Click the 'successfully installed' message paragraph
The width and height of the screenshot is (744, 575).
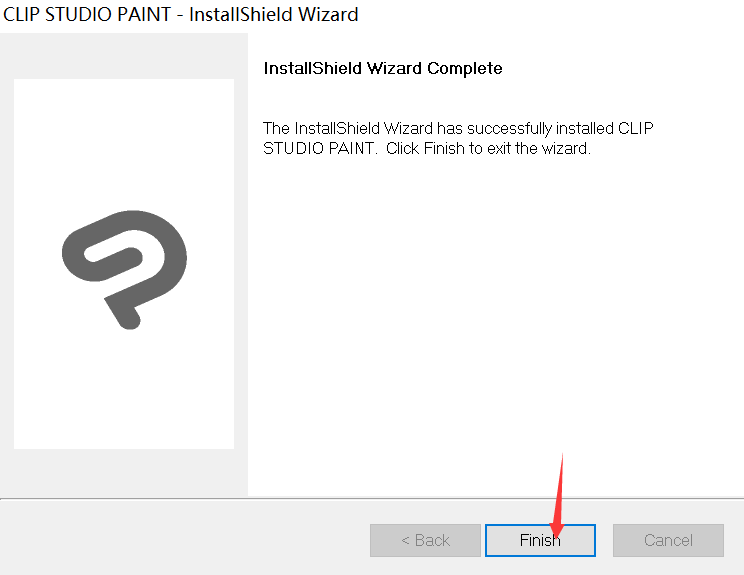click(458, 138)
